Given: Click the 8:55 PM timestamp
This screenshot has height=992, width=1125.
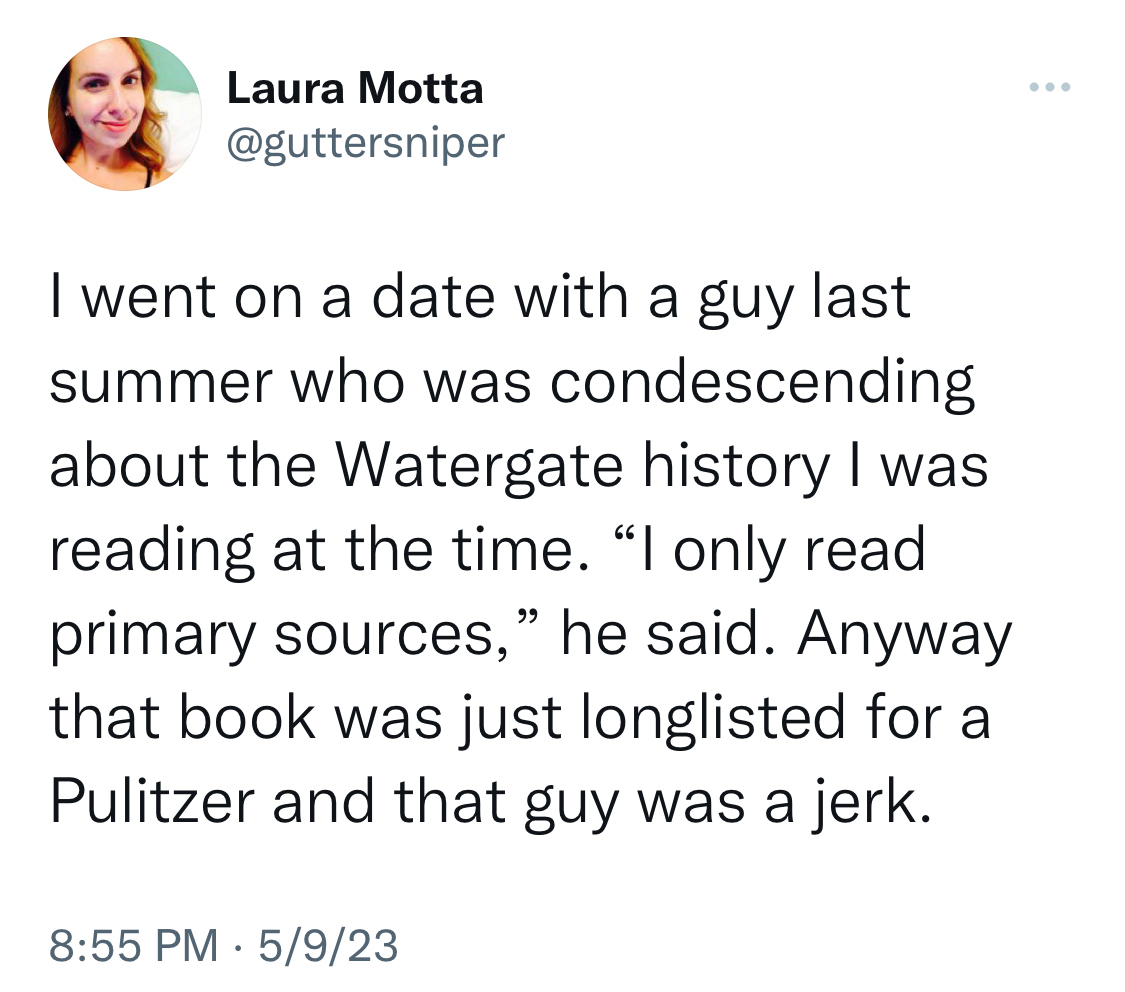Looking at the screenshot, I should (x=134, y=944).
